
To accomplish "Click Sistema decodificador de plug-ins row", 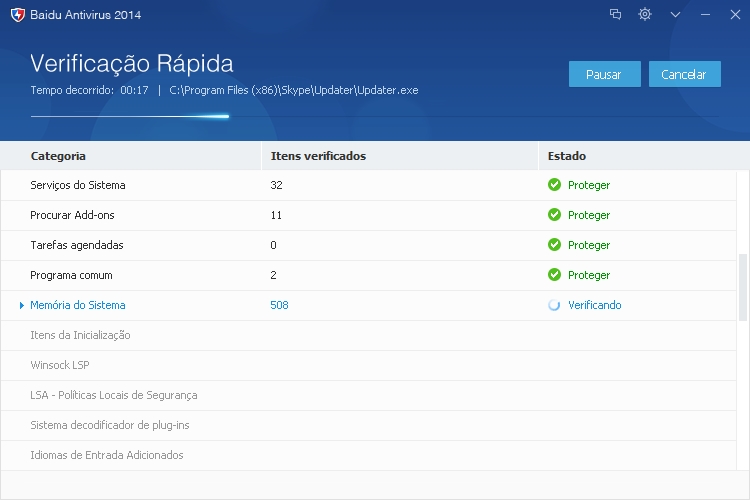I will 368,425.
